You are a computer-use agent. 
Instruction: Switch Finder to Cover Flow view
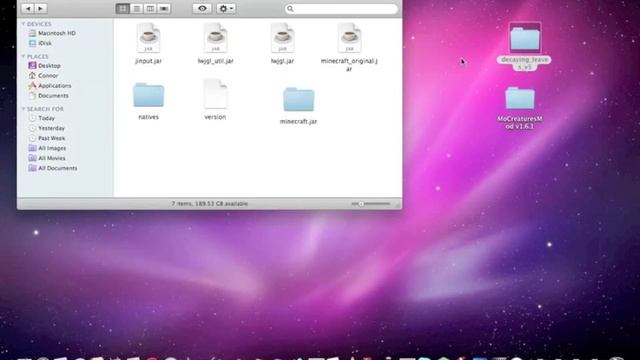[x=164, y=9]
